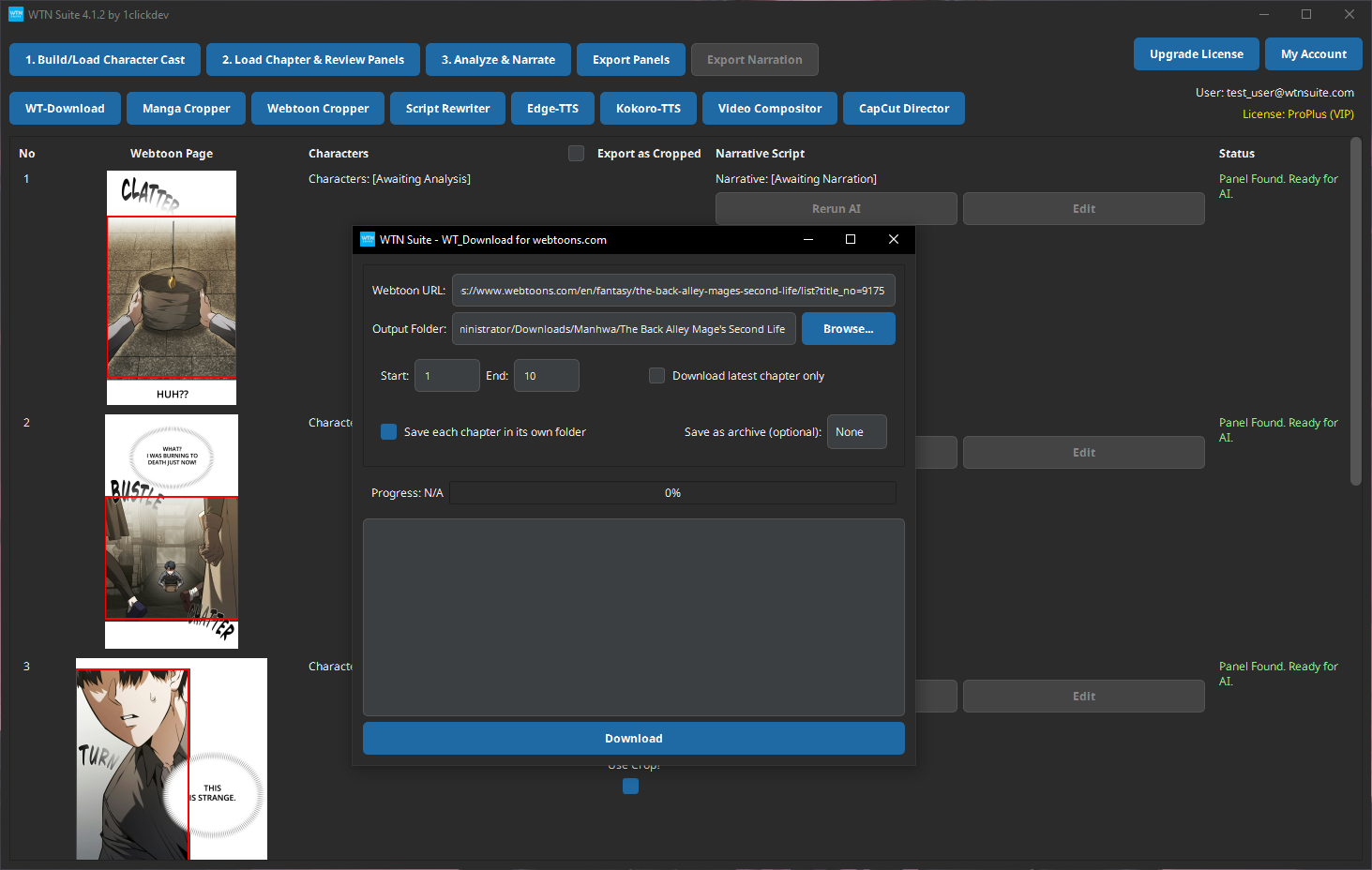1372x870 pixels.
Task: Browse for a new output folder
Action: (848, 328)
